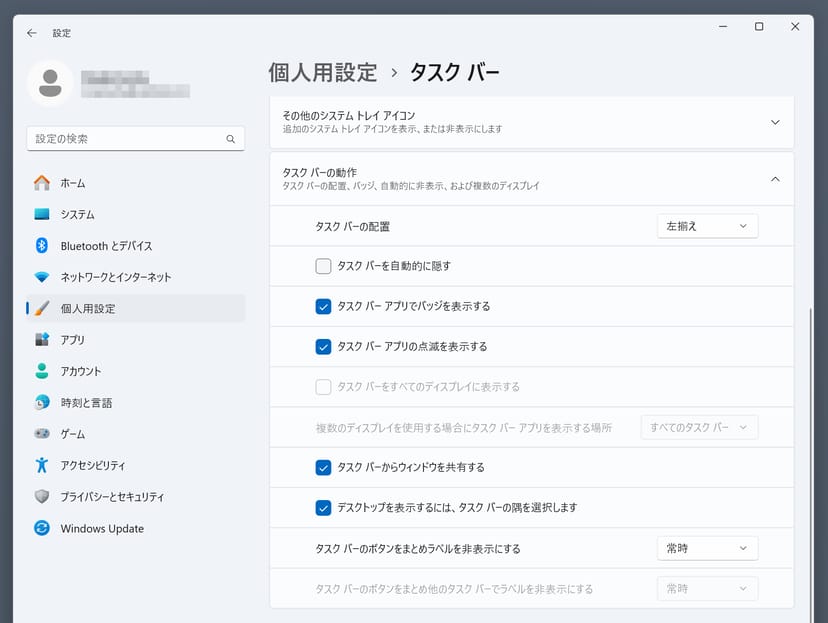The image size is (828, 623).
Task: Click the search magnifier icon
Action: point(230,139)
